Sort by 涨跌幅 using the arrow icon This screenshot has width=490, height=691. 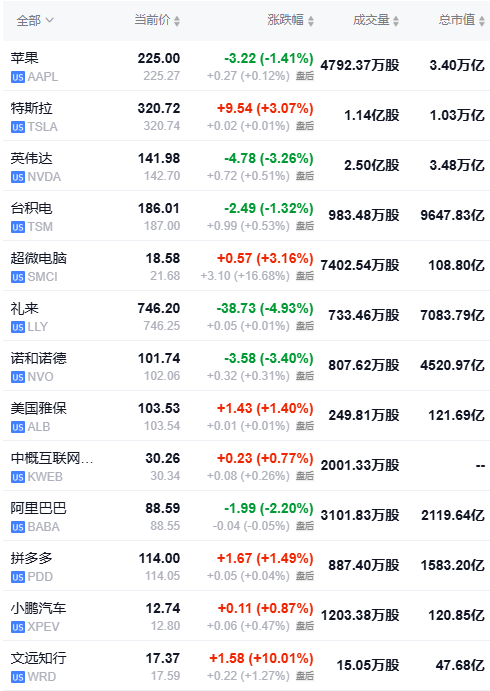(311, 21)
